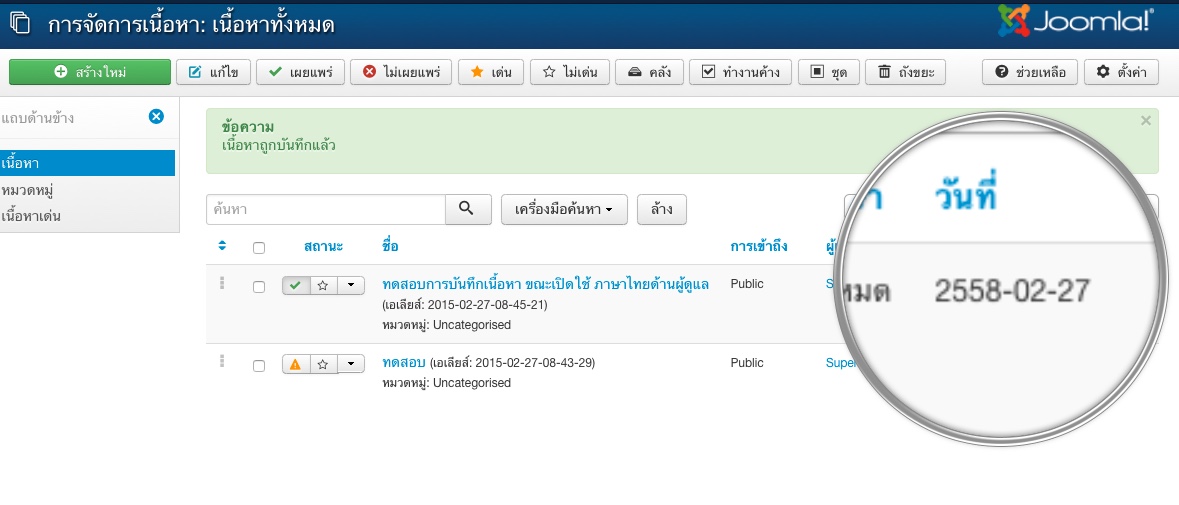
Task: Sort by การเข้าถึง (Access) column header
Action: (x=759, y=246)
